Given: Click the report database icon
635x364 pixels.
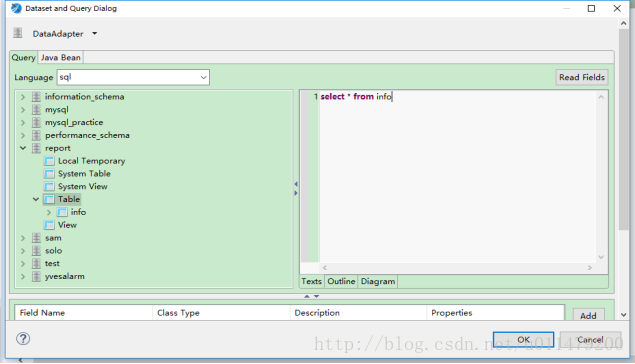Looking at the screenshot, I should (x=36, y=148).
